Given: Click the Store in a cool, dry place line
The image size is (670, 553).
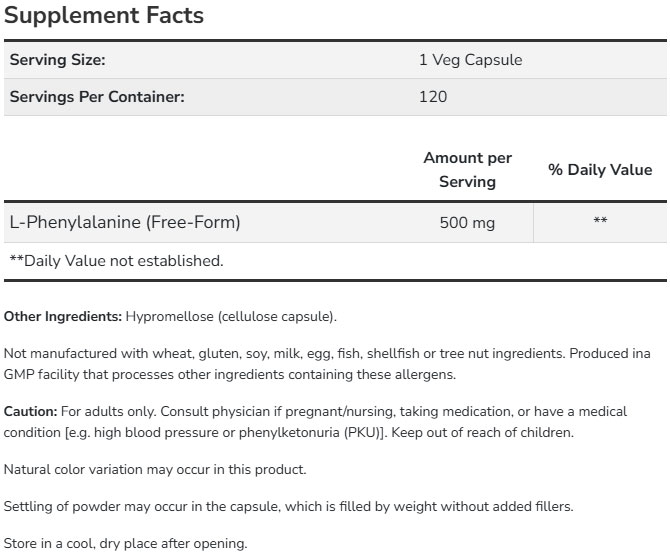Looking at the screenshot, I should pyautogui.click(x=126, y=543).
